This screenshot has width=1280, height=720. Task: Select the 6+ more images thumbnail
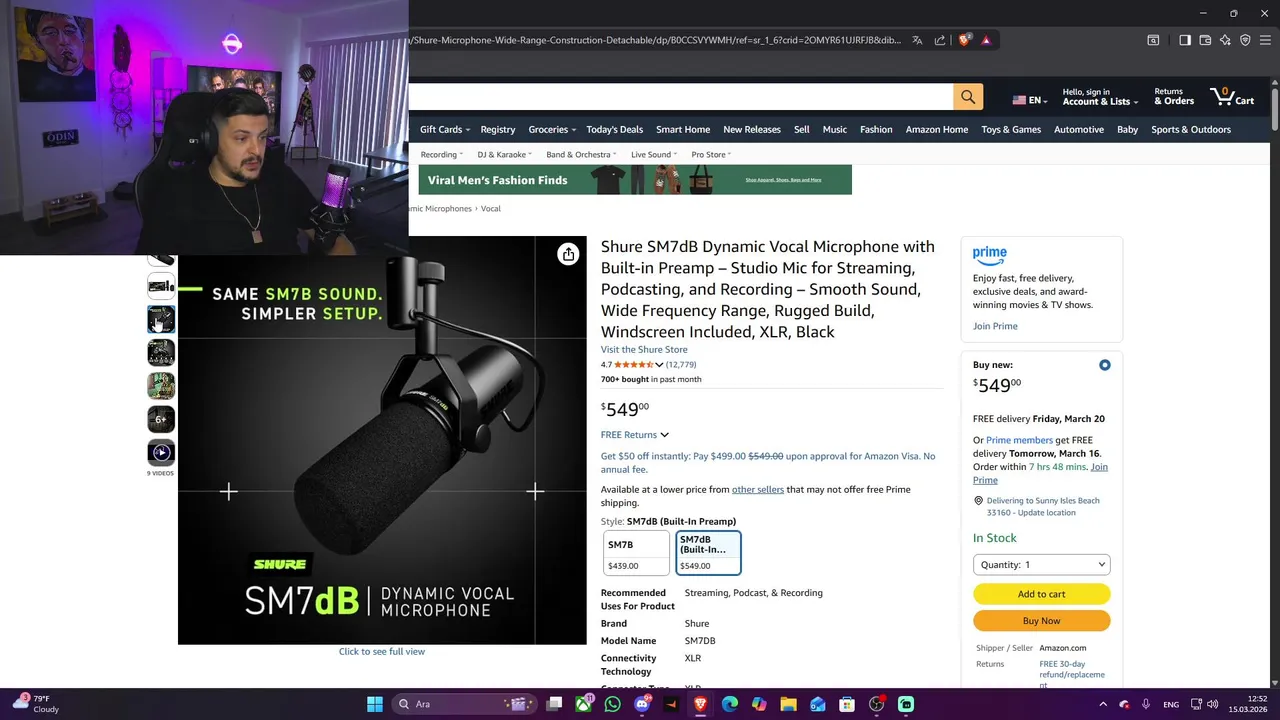coord(161,419)
